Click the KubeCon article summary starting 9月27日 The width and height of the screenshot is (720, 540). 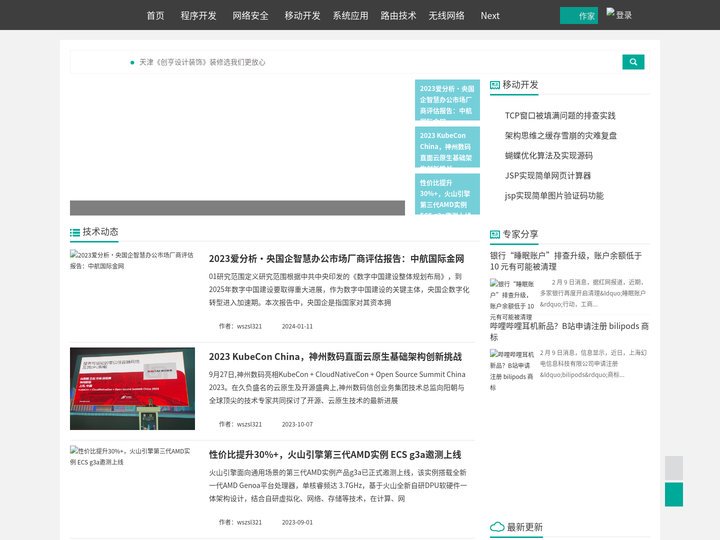tap(337, 388)
